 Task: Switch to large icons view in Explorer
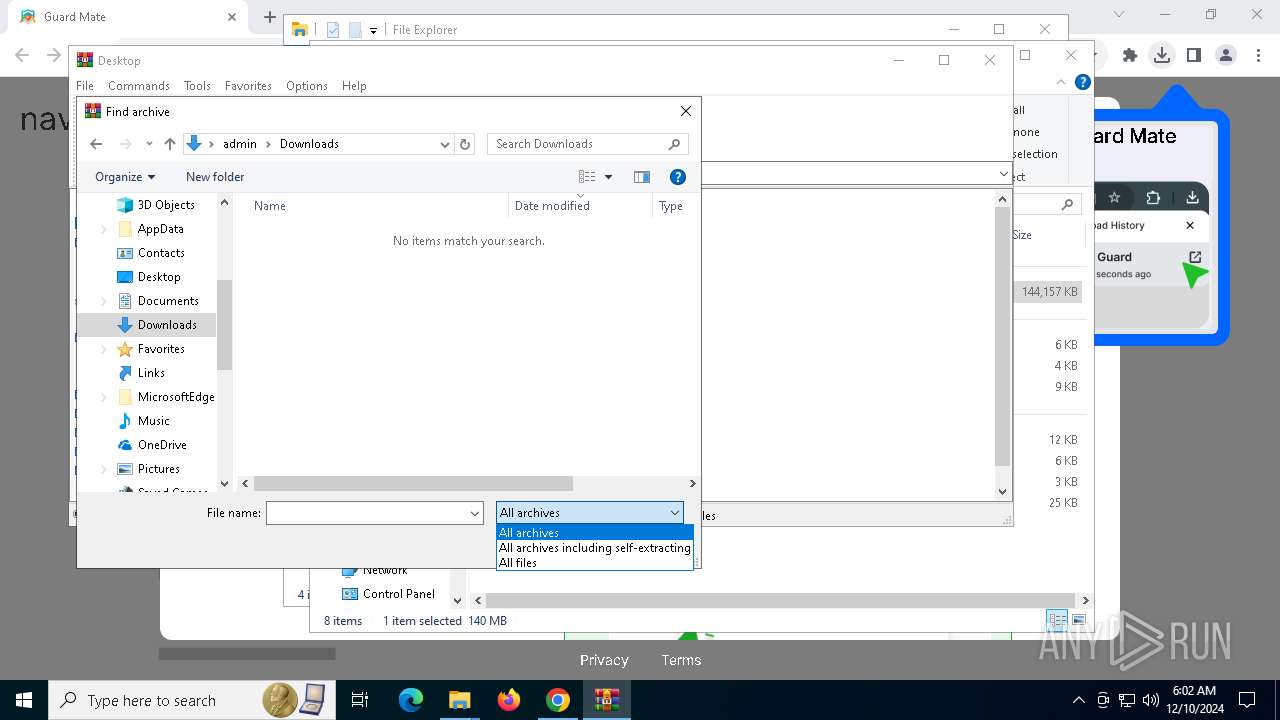click(x=1079, y=621)
